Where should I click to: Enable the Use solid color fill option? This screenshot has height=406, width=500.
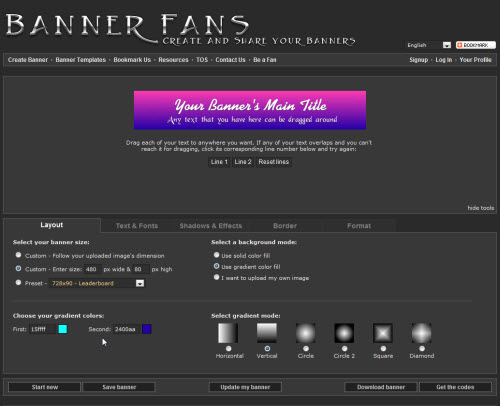[217, 255]
